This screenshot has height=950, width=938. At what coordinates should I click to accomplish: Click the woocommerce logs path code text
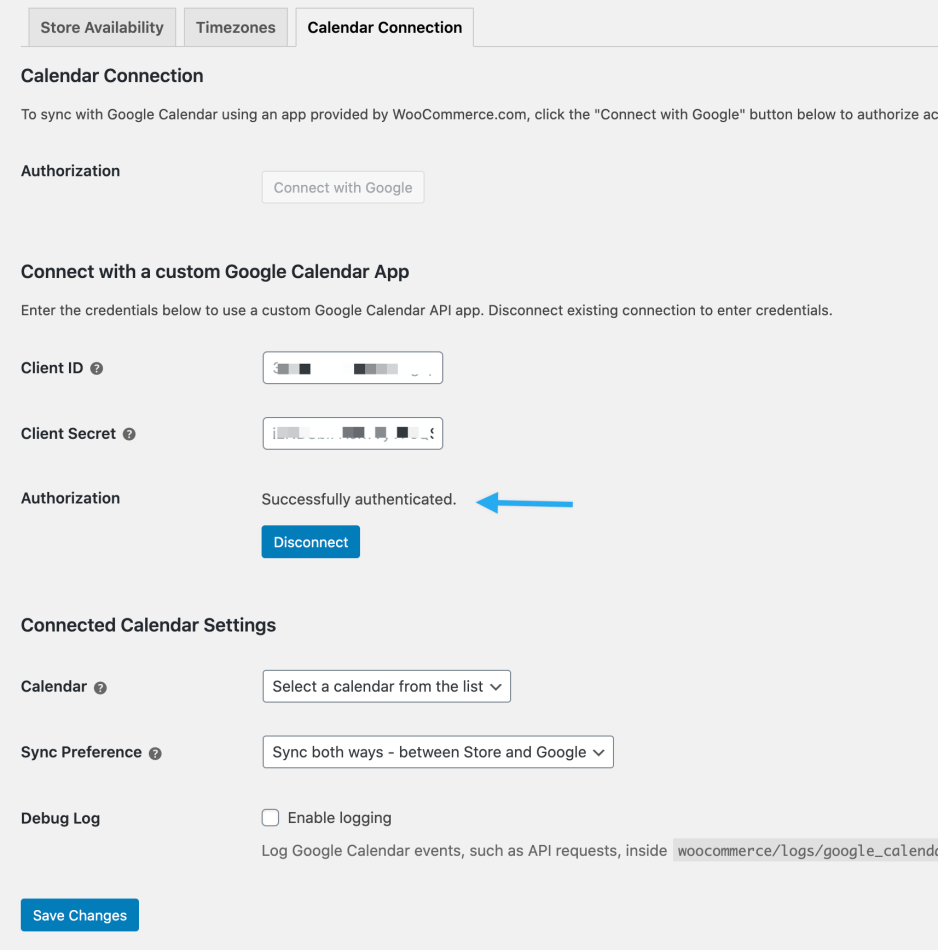(805, 851)
